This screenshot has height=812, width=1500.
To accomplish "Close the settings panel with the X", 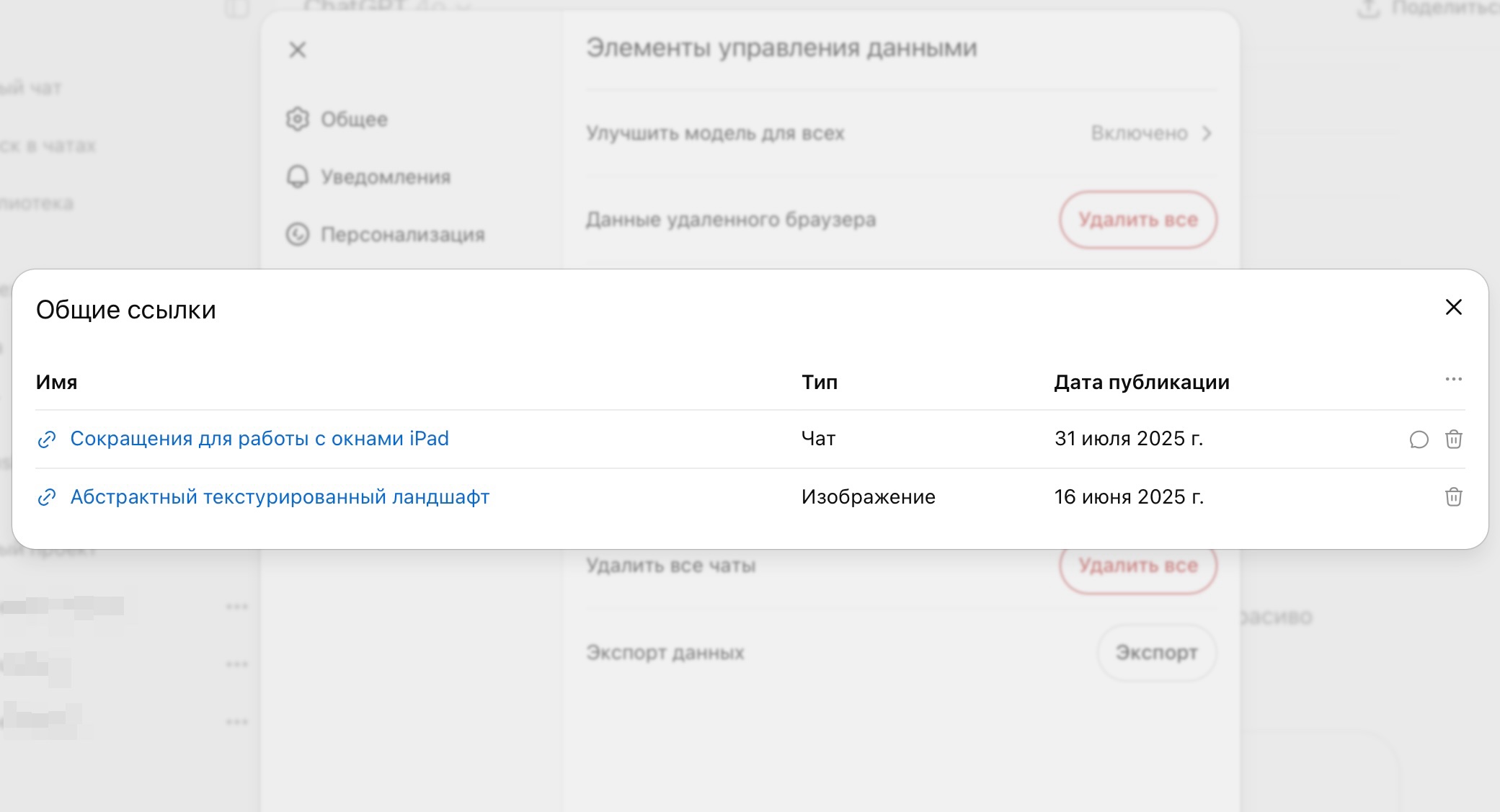I will click(297, 50).
